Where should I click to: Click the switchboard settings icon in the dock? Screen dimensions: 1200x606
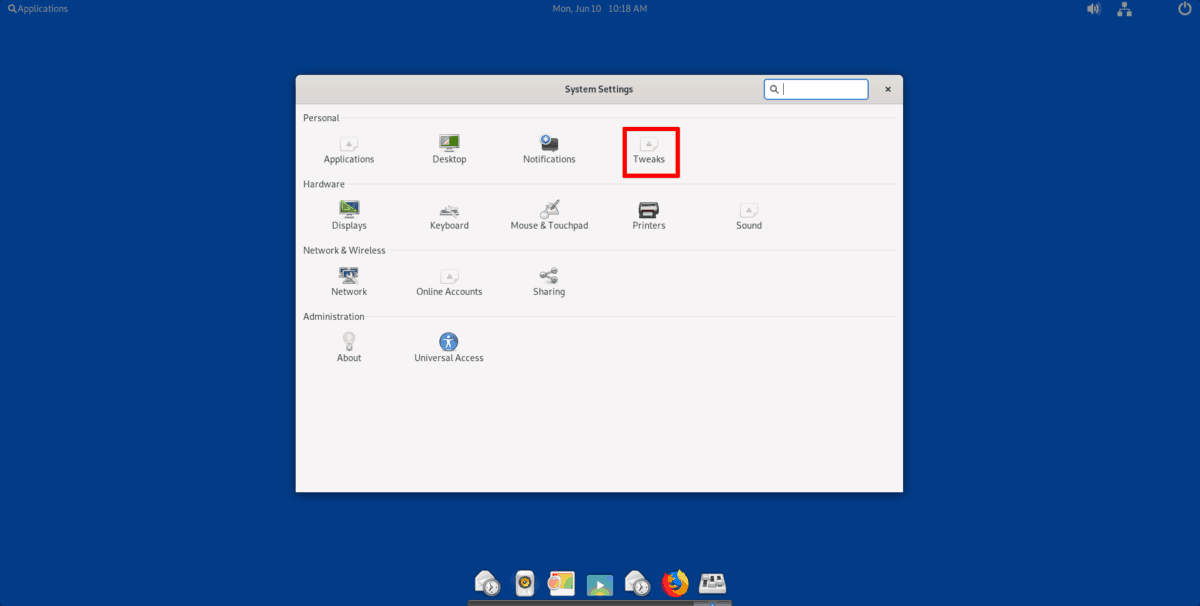tap(712, 582)
